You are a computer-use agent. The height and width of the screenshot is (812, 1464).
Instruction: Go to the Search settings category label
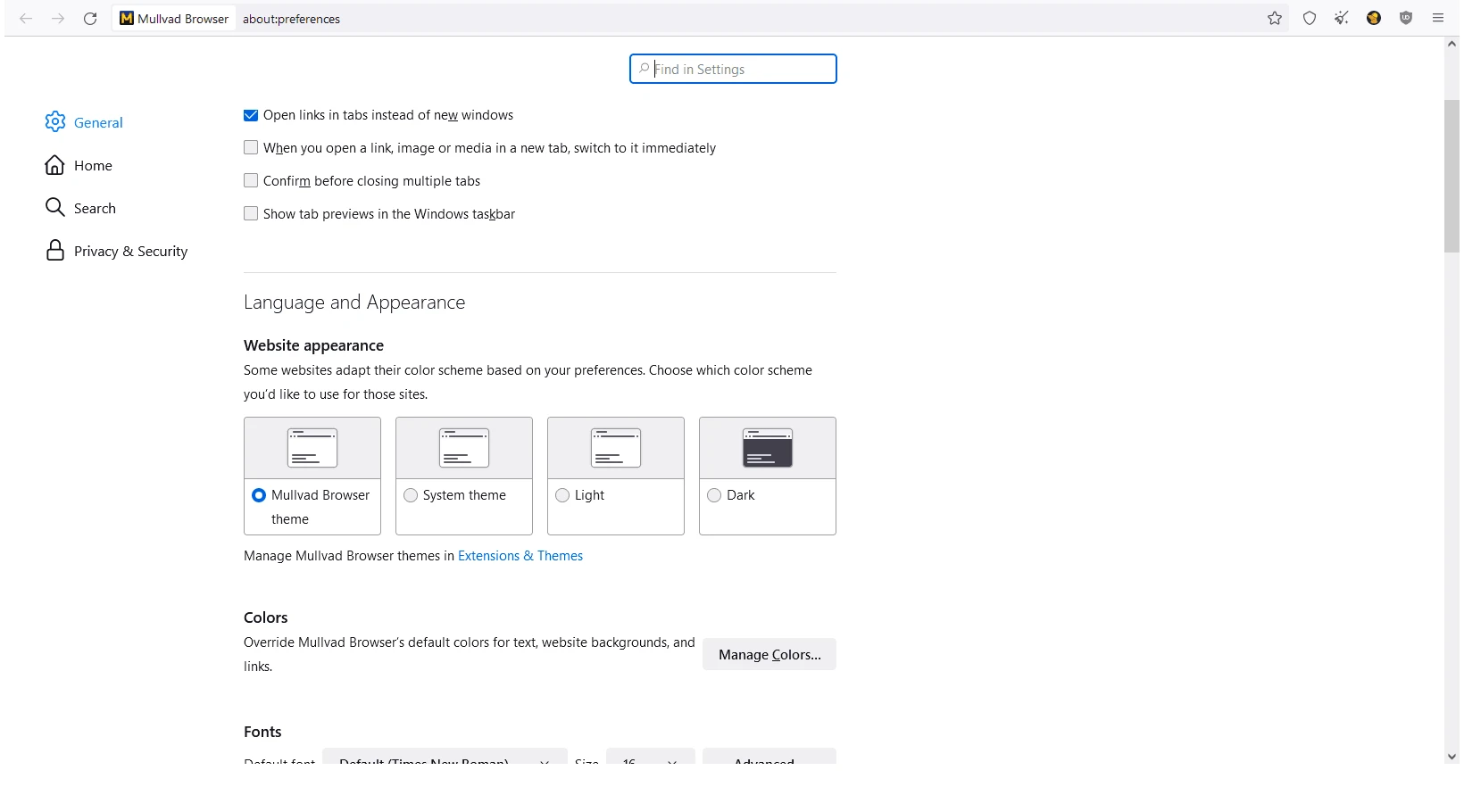click(x=95, y=209)
